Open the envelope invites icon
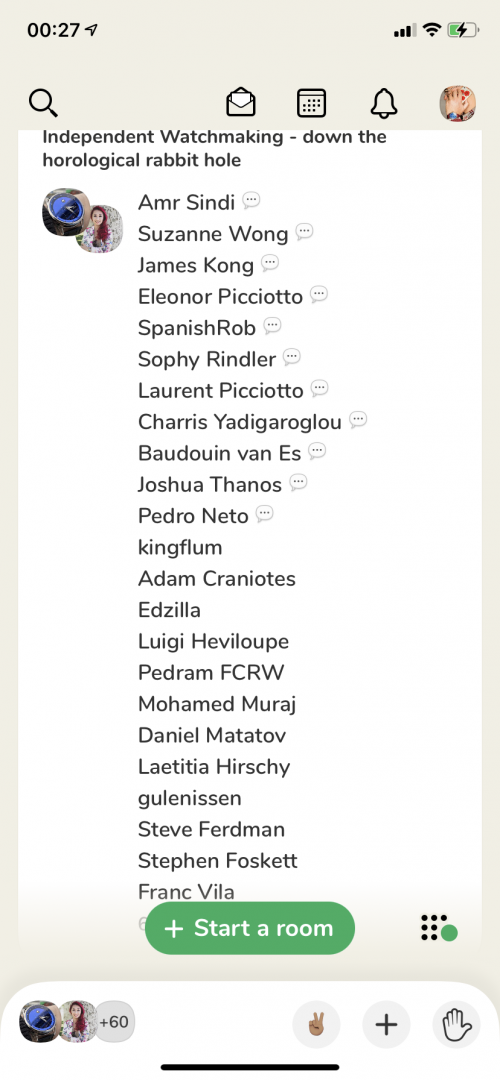The width and height of the screenshot is (500, 1080). click(241, 103)
